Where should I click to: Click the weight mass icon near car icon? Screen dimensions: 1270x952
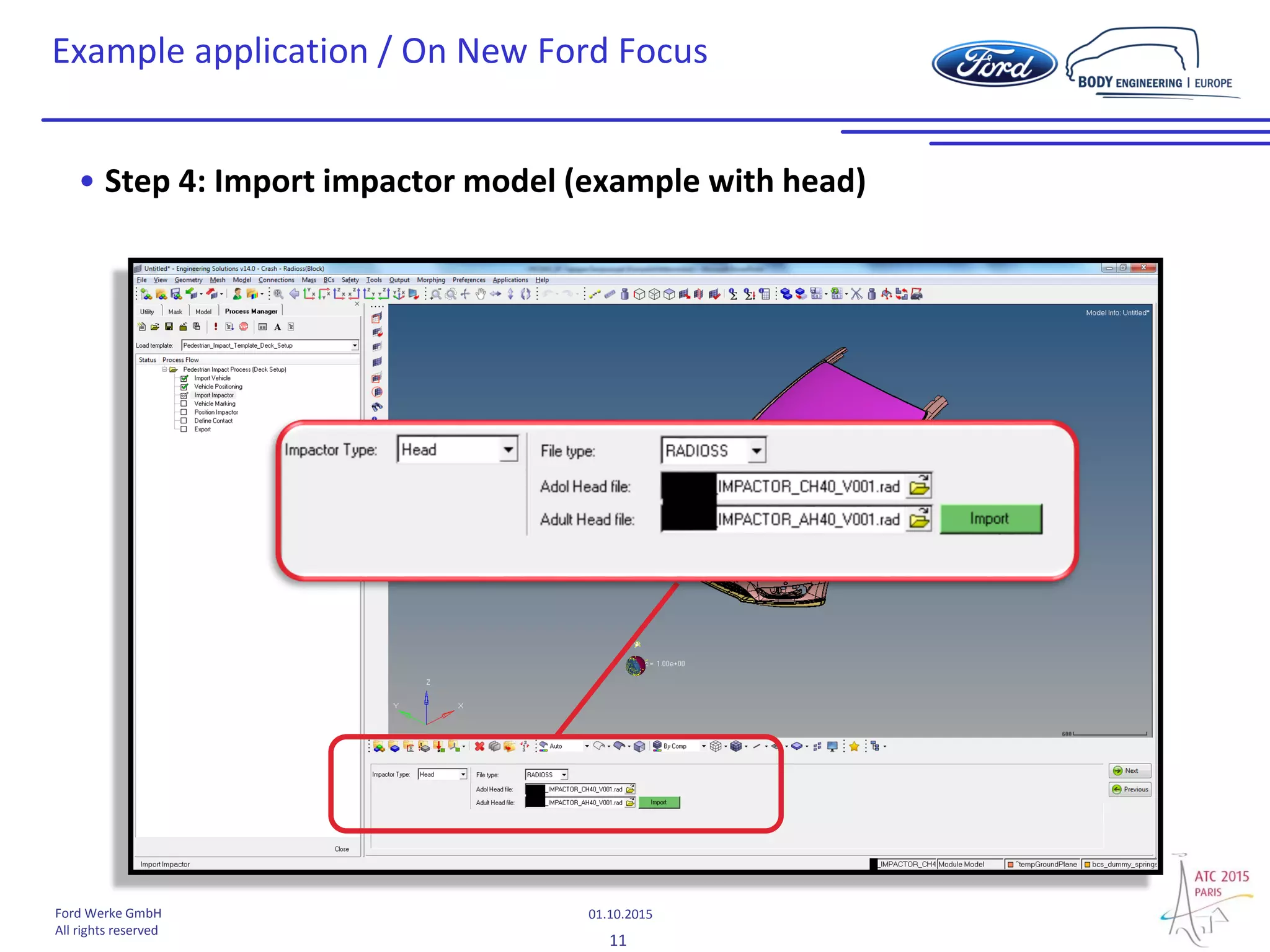[872, 294]
